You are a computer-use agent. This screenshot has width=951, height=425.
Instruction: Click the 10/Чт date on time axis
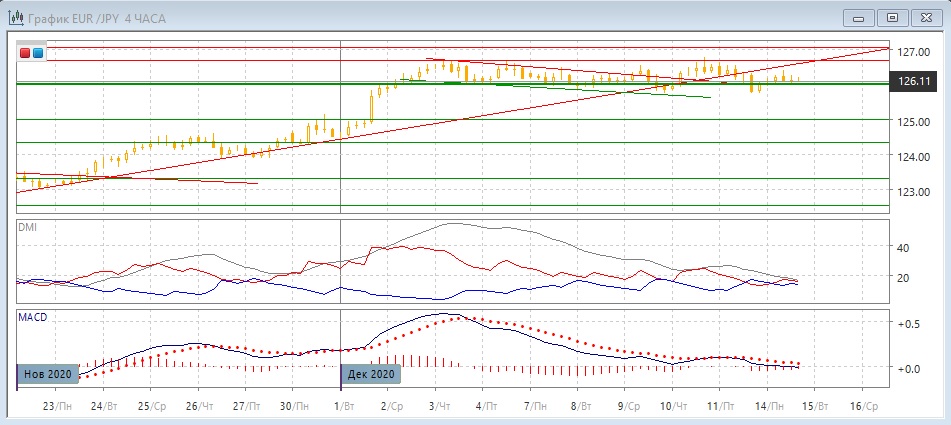point(673,407)
